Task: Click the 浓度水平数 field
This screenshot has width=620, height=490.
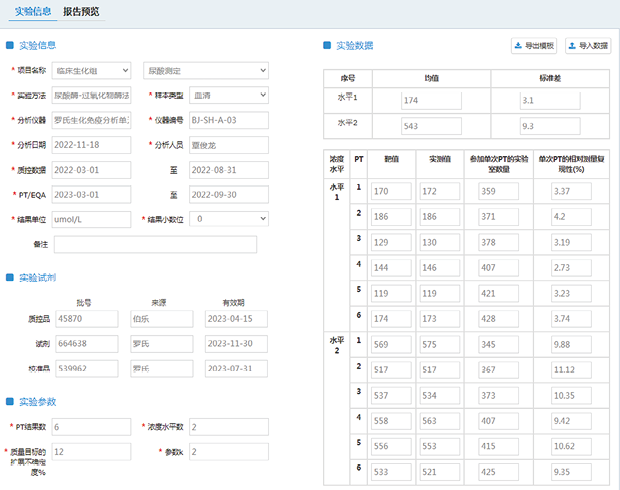Action: tap(229, 427)
